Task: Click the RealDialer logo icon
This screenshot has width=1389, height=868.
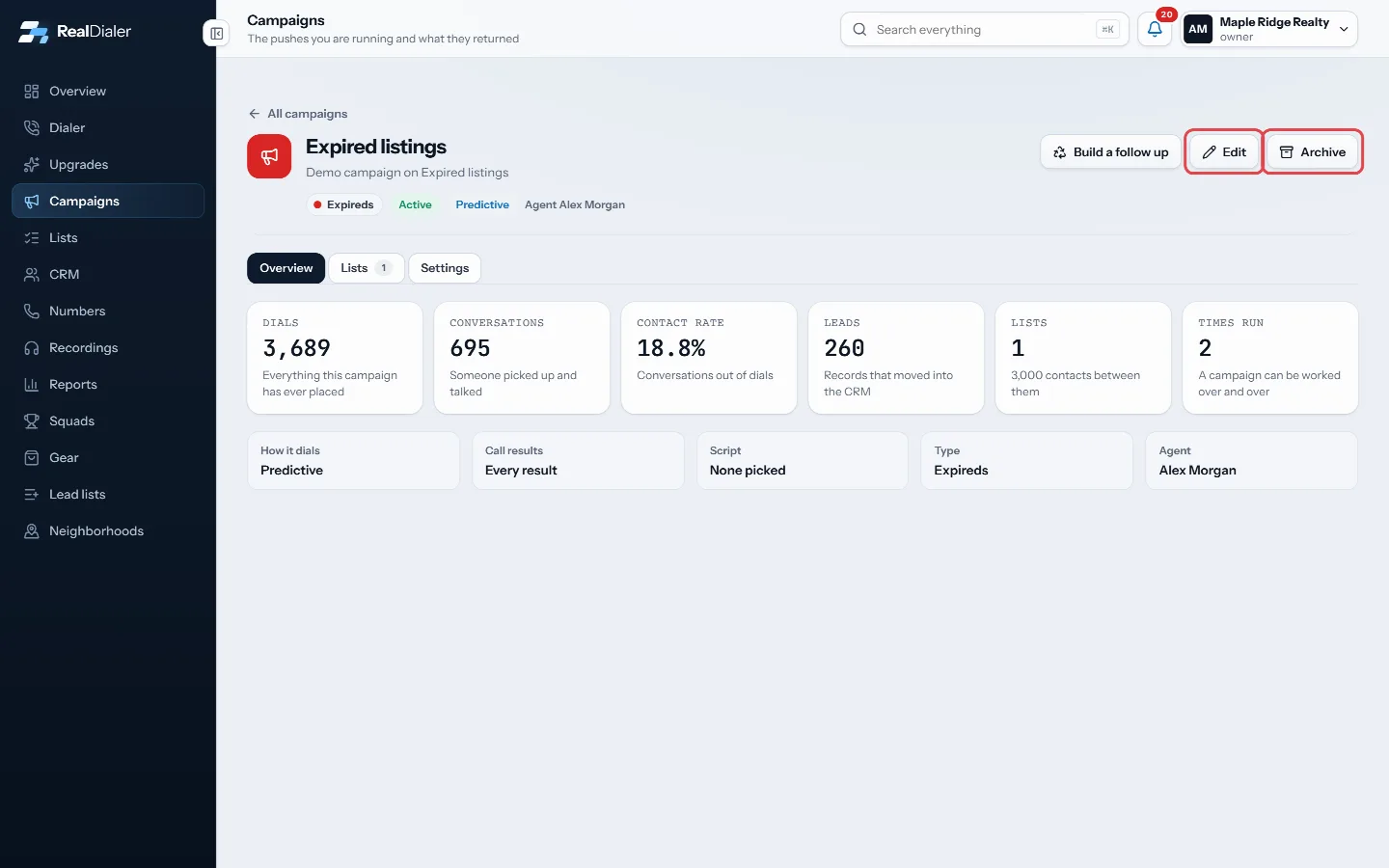Action: pyautogui.click(x=34, y=32)
